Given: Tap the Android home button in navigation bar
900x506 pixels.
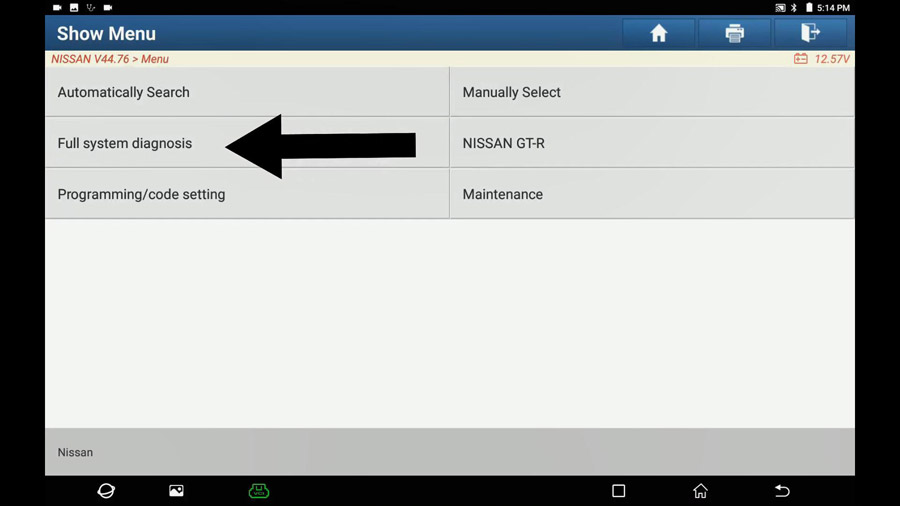Looking at the screenshot, I should (x=700, y=491).
